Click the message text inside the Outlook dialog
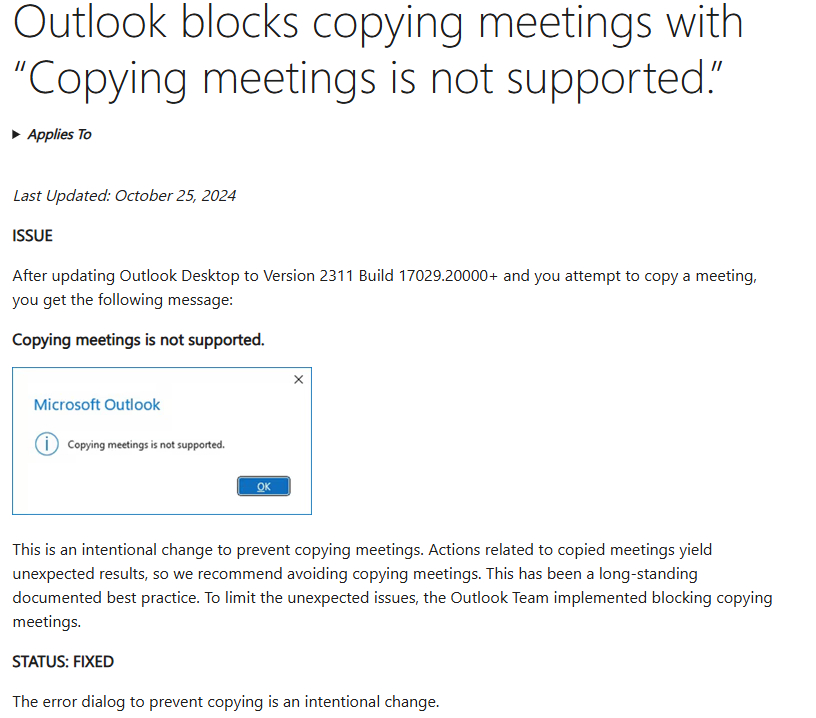This screenshot has height=718, width=816. (x=146, y=445)
